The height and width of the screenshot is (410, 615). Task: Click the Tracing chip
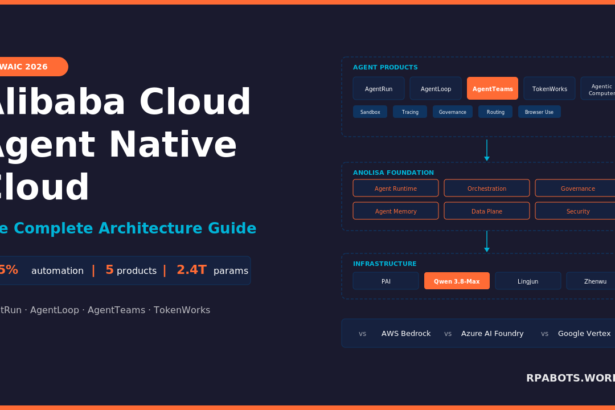(410, 112)
